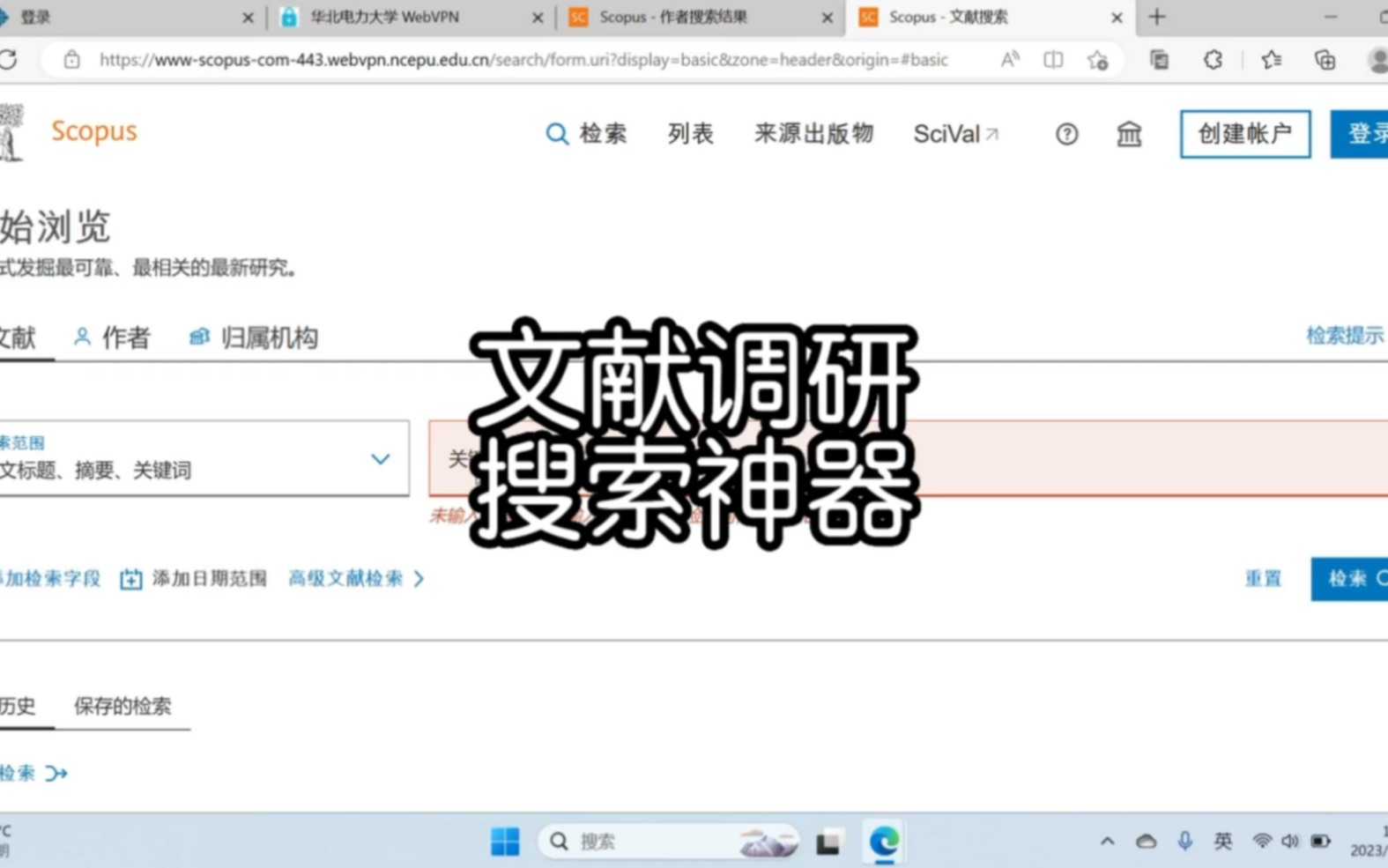The image size is (1388, 868).
Task: Open the read aloud icon in address bar
Action: (x=1010, y=60)
